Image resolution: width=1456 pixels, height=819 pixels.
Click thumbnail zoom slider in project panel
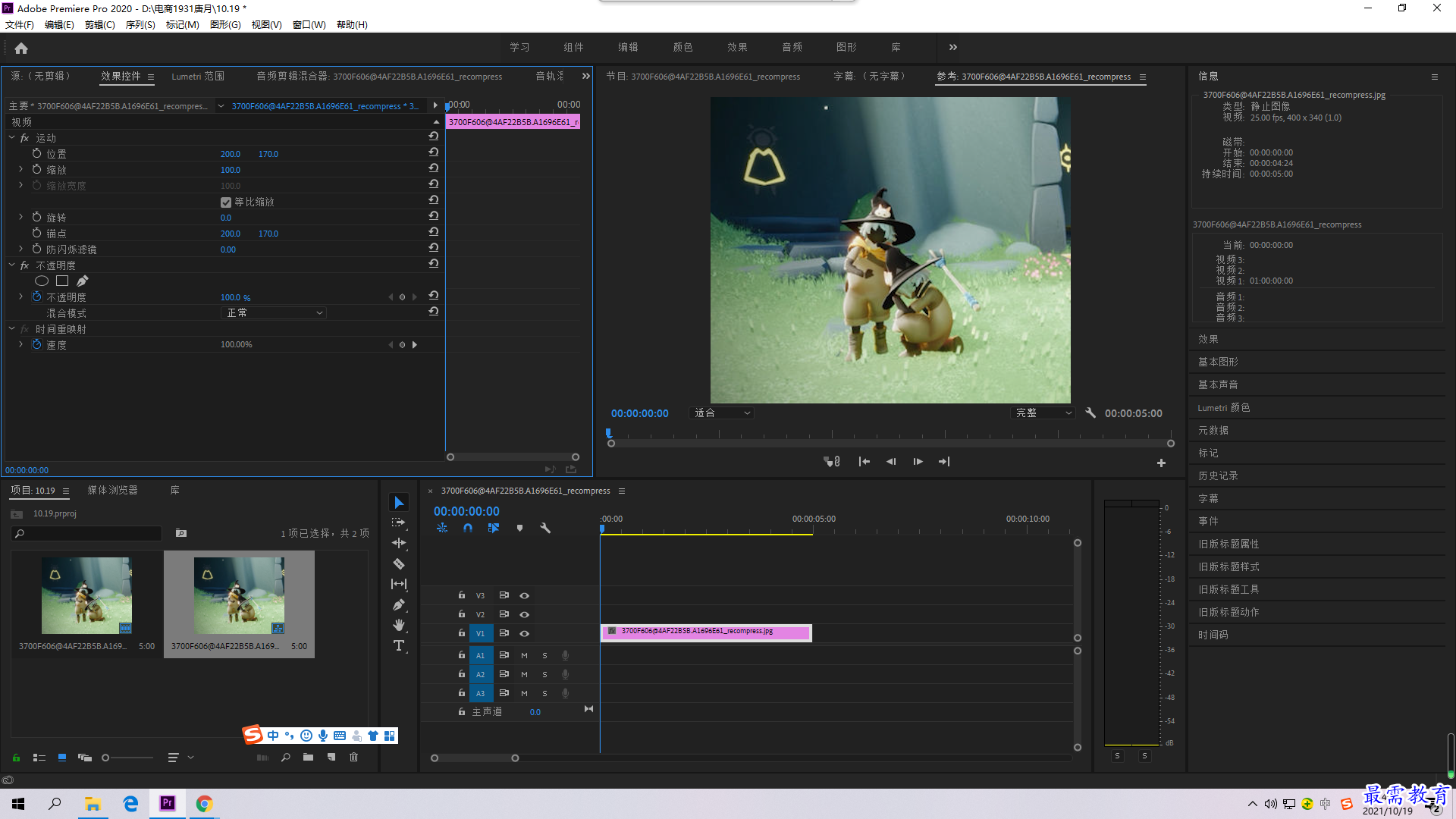(x=127, y=758)
